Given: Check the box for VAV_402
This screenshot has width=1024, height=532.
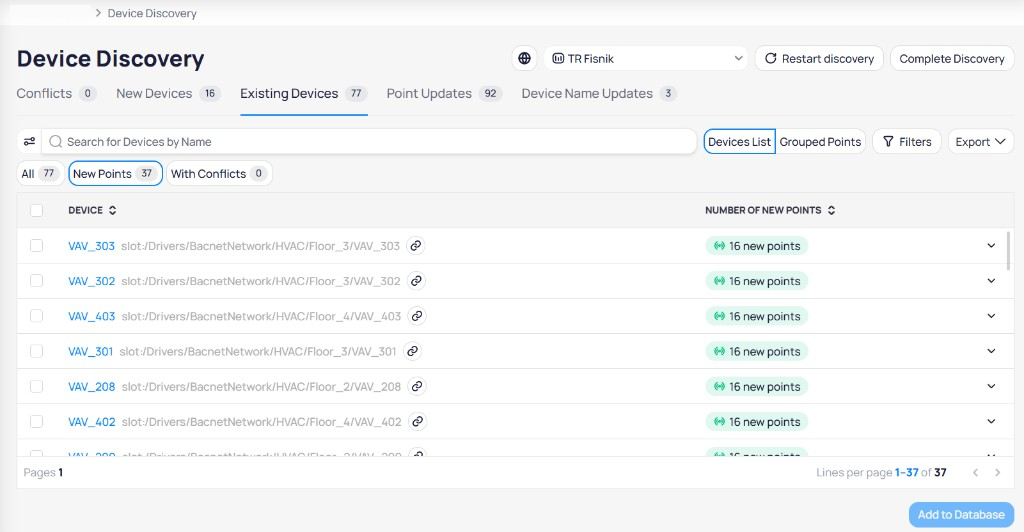Looking at the screenshot, I should click(37, 422).
